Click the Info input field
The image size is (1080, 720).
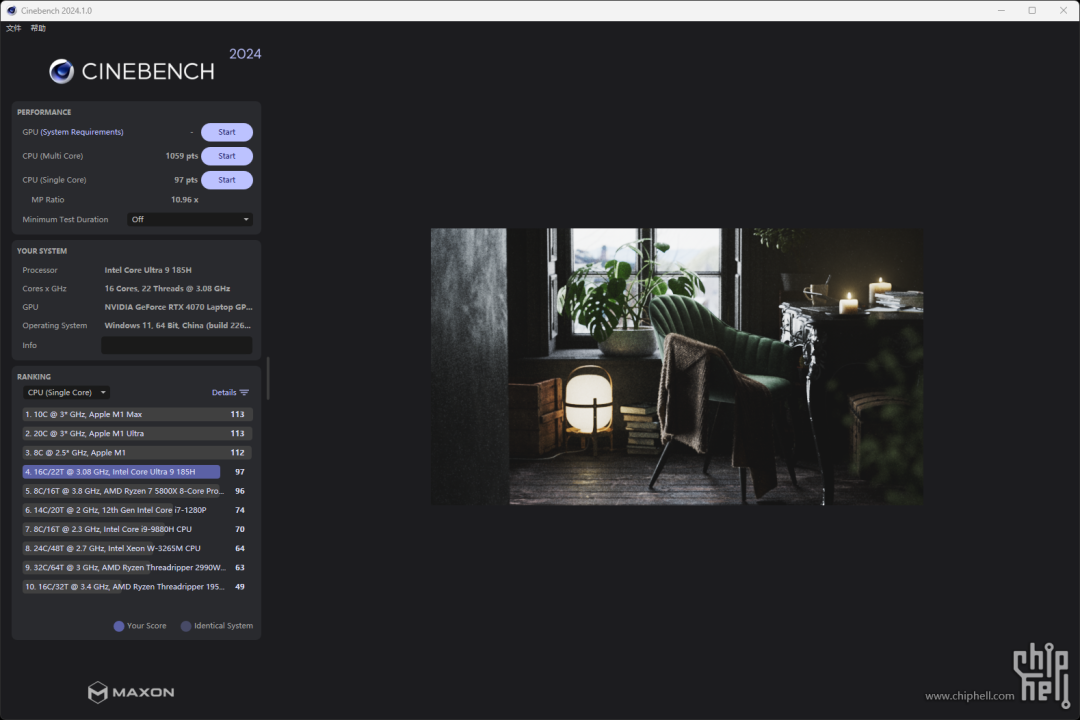click(x=176, y=345)
